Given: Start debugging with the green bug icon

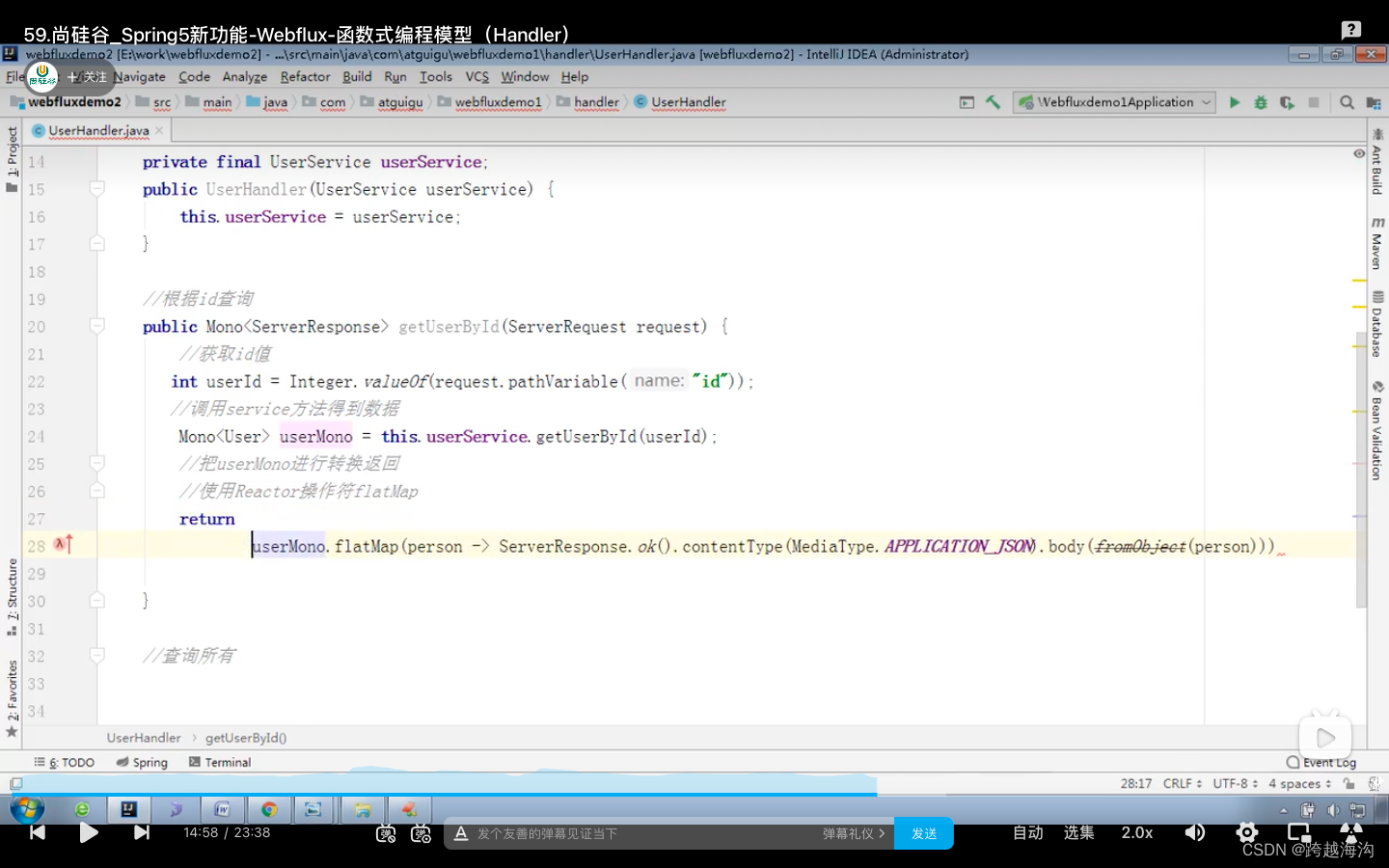Looking at the screenshot, I should click(1261, 102).
